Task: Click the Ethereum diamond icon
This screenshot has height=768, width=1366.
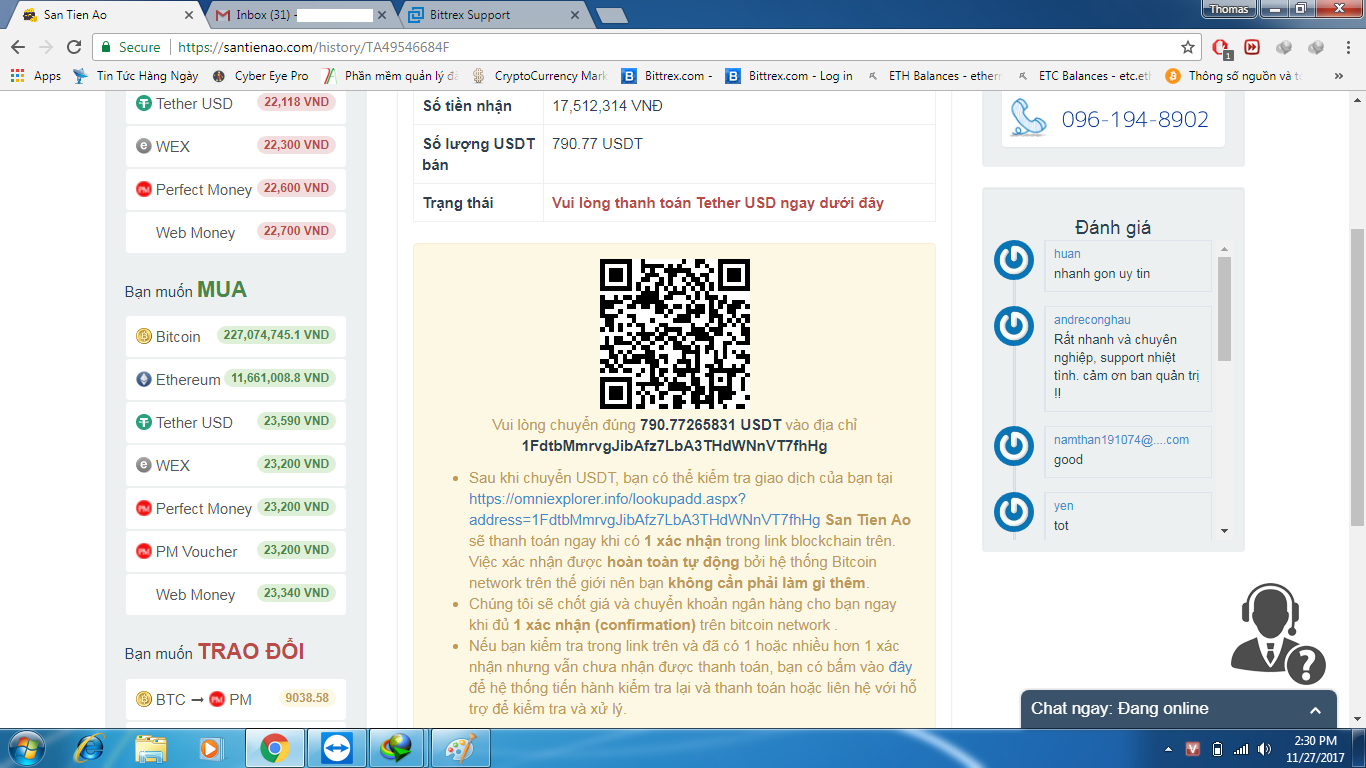Action: pos(144,379)
